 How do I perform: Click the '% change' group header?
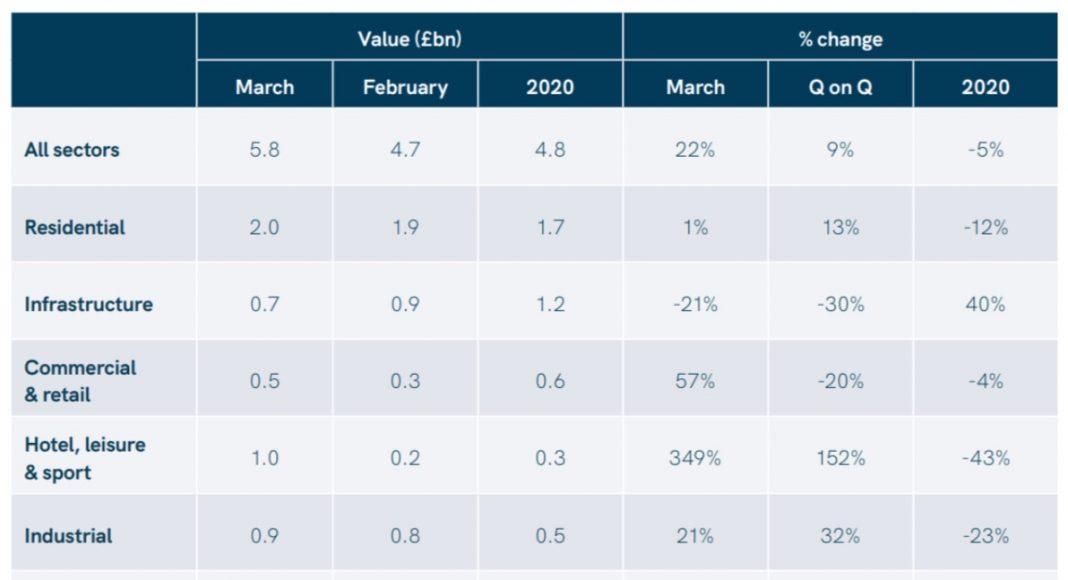pyautogui.click(x=840, y=39)
